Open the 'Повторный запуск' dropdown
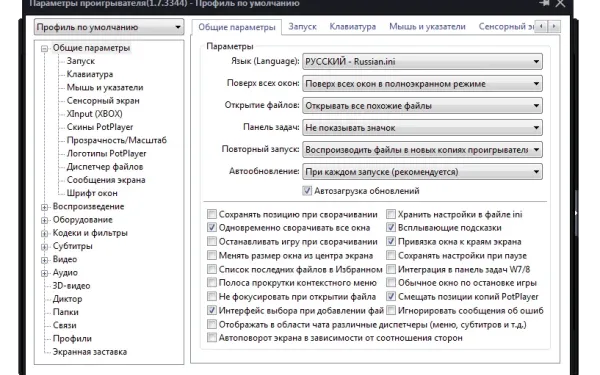 pyautogui.click(x=422, y=150)
